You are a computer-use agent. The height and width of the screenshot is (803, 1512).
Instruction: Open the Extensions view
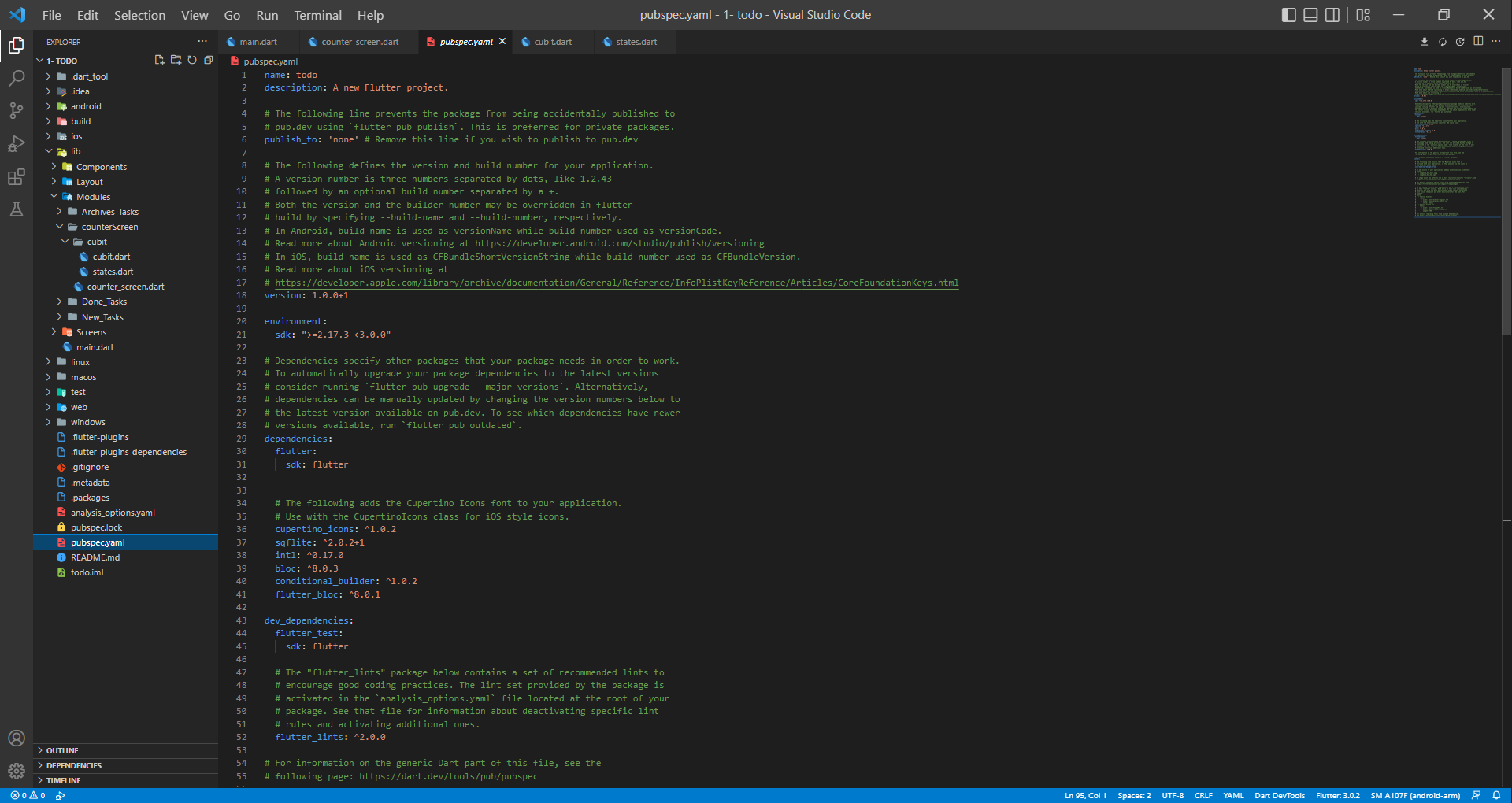[x=16, y=177]
